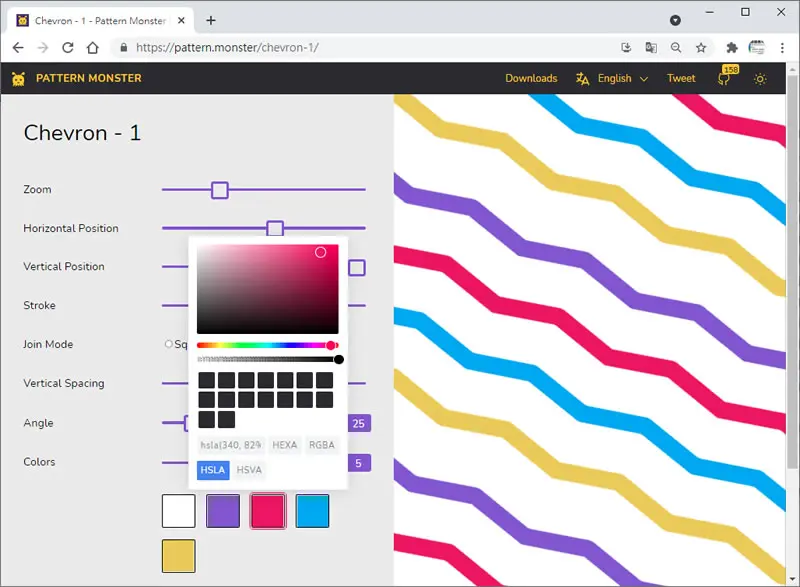Select the Sq join mode radio button
800x587 pixels.
pyautogui.click(x=168, y=344)
